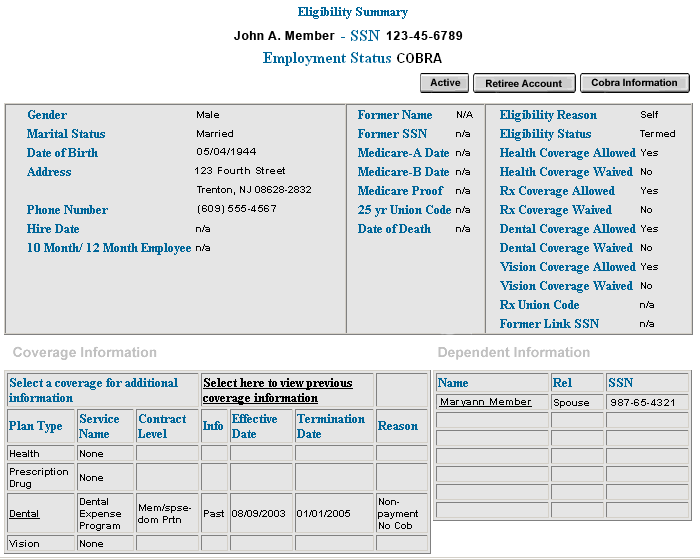The height and width of the screenshot is (560, 700).
Task: Click the Termination Date column header
Action: point(323,426)
